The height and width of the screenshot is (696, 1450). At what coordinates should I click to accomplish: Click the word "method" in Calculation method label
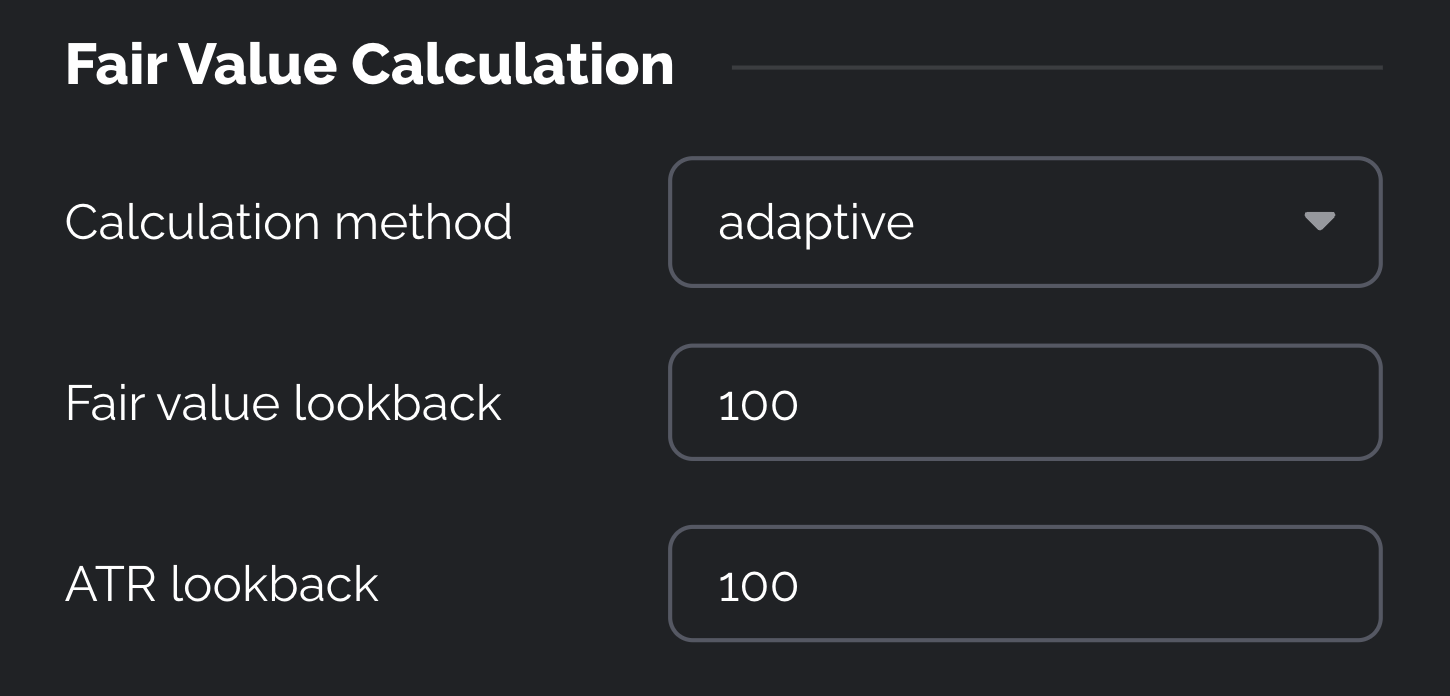tap(423, 222)
